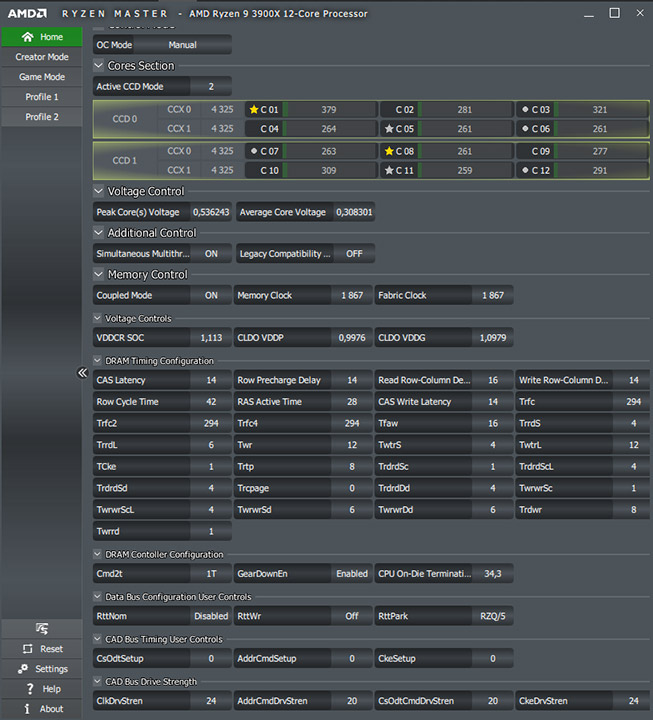Image resolution: width=653 pixels, height=720 pixels.
Task: Click the dot marker icon on core C 06
Action: pyautogui.click(x=525, y=129)
